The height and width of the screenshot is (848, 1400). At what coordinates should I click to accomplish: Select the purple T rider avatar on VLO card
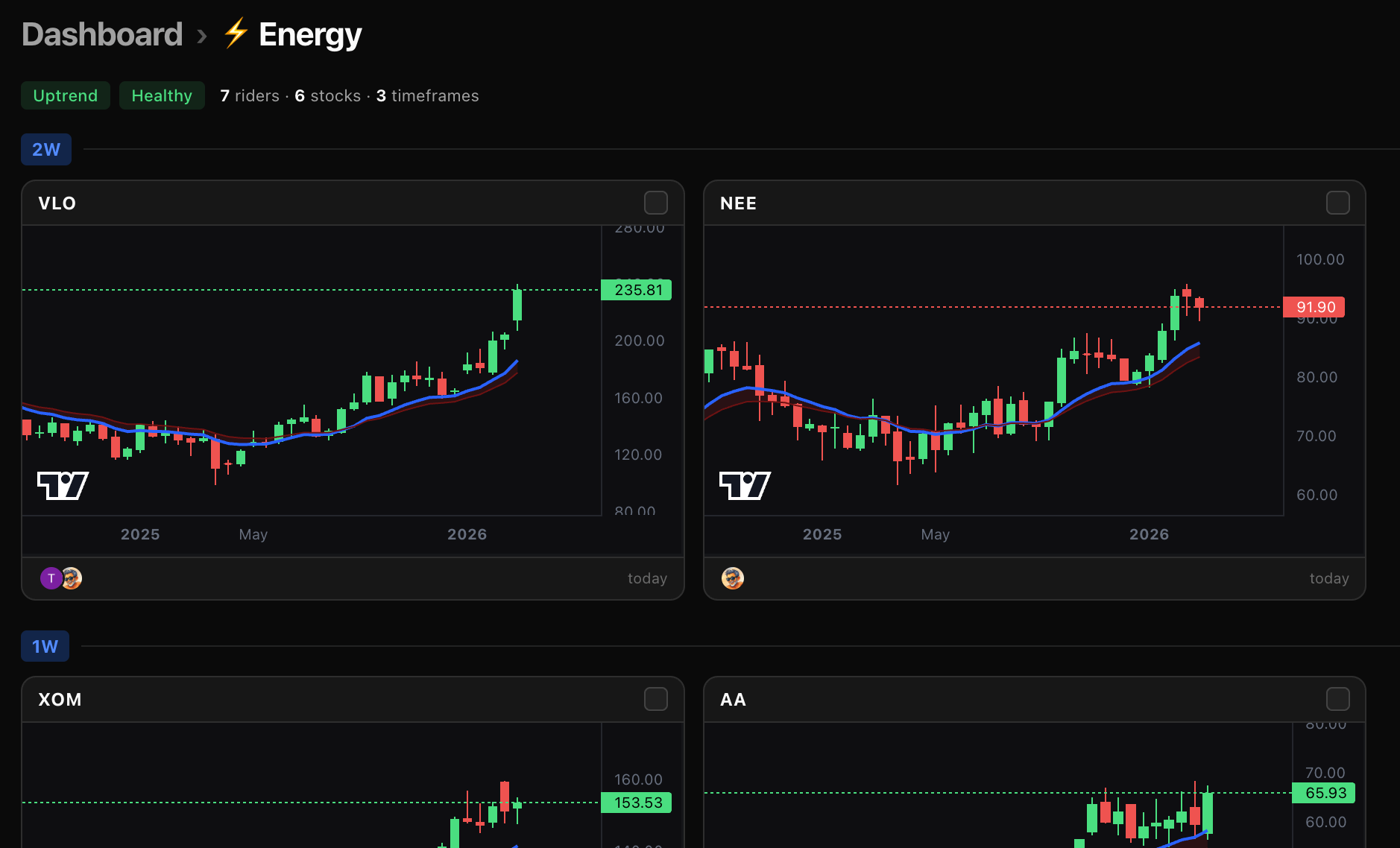coord(51,578)
